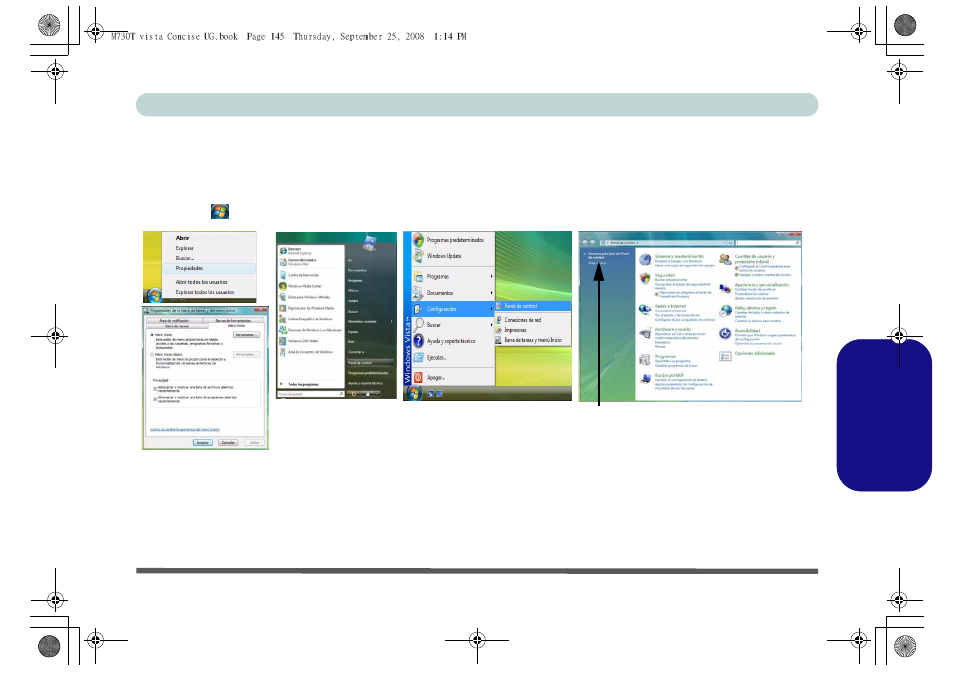Click Cancelar in taskbar properties dialog

tap(228, 442)
